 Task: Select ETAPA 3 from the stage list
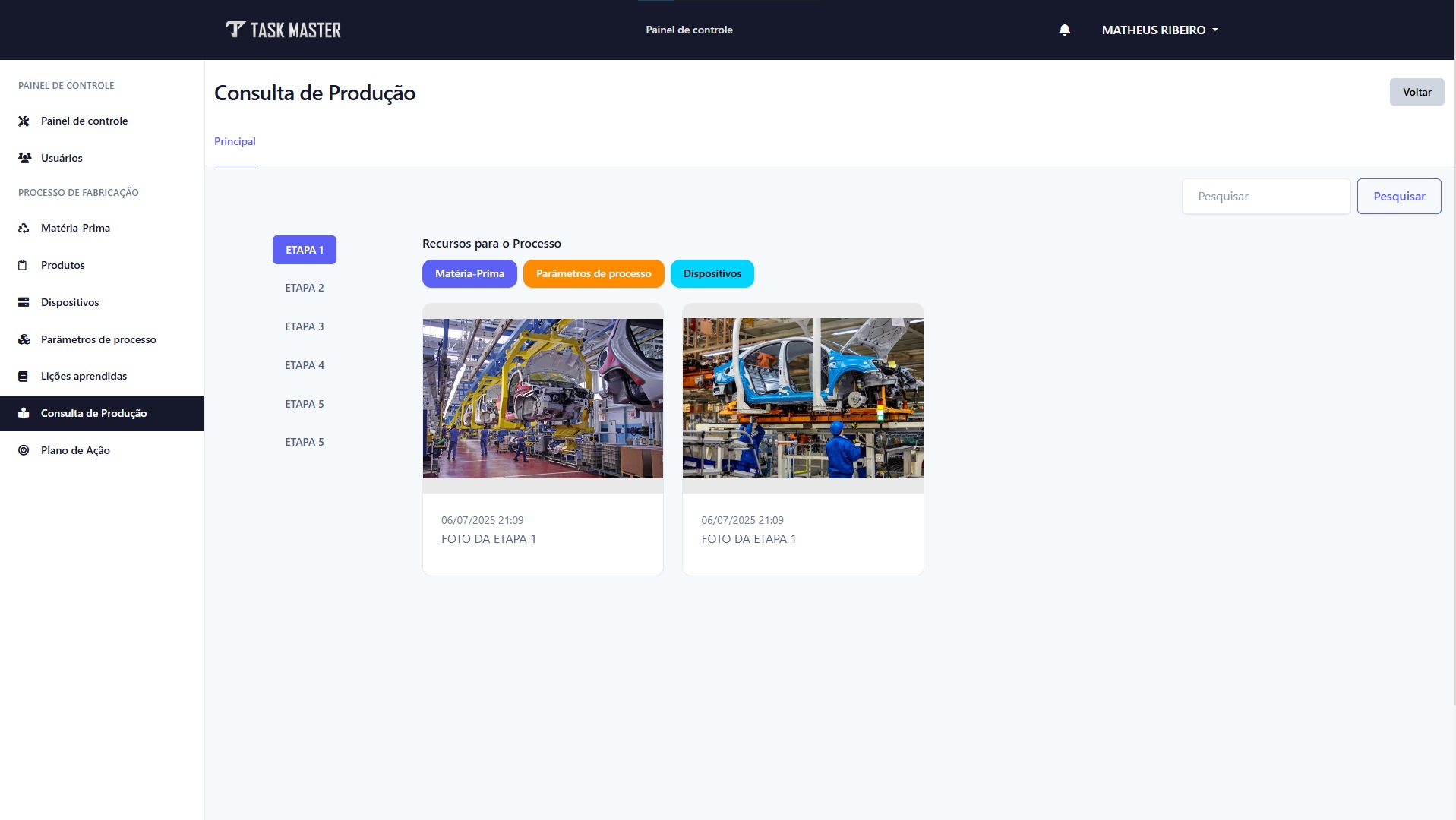(304, 326)
